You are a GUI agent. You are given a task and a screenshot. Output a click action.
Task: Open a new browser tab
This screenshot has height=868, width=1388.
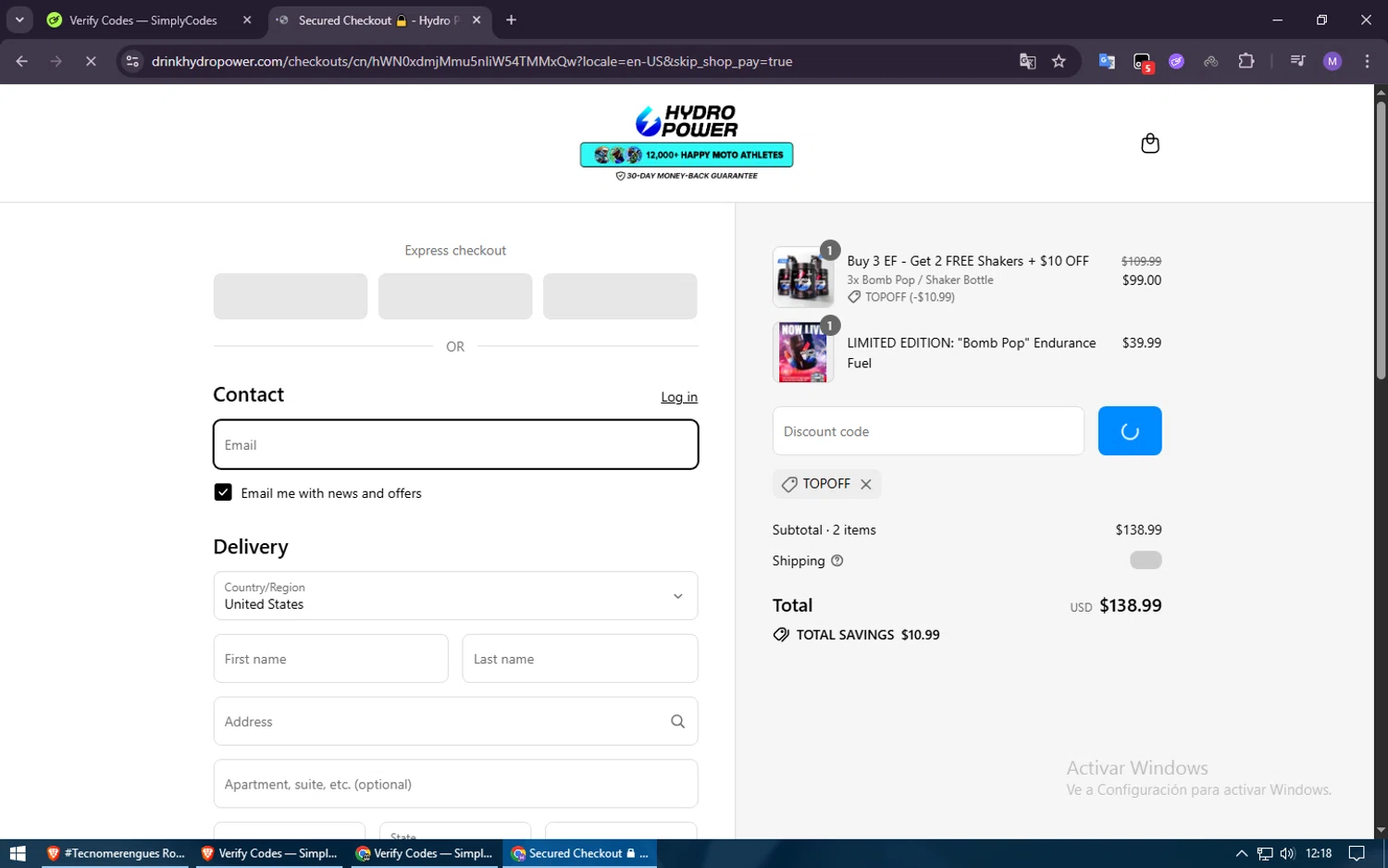[x=511, y=20]
